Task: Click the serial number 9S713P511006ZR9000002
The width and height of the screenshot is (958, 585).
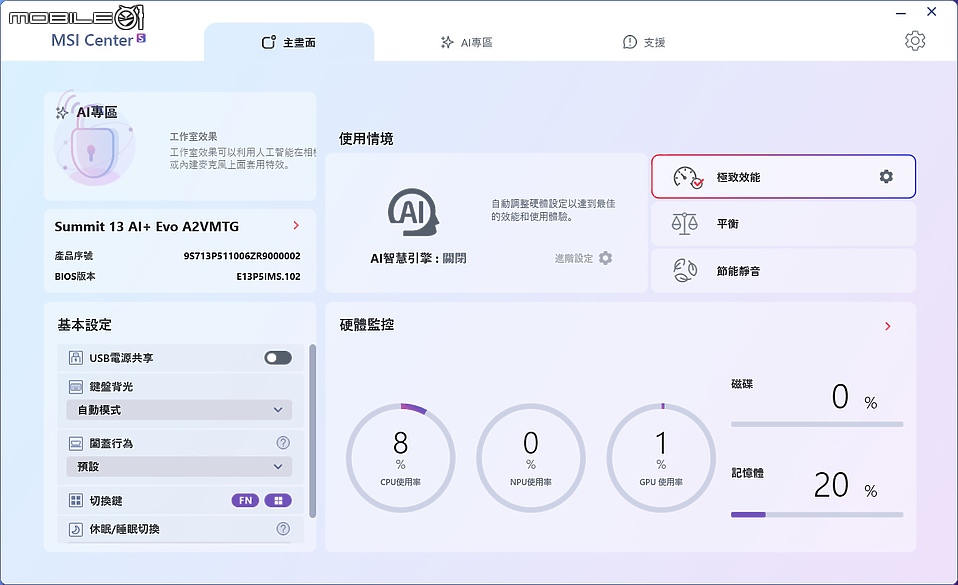Action: [x=242, y=256]
